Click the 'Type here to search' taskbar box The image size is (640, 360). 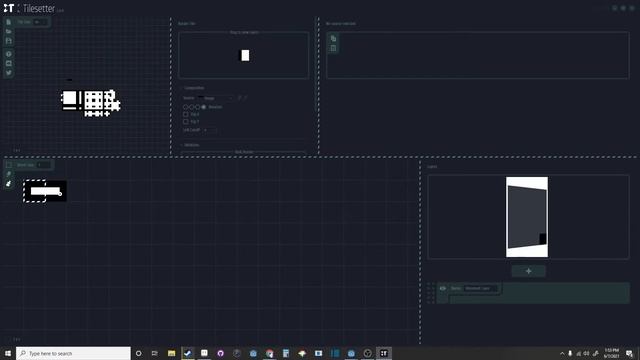(73, 353)
